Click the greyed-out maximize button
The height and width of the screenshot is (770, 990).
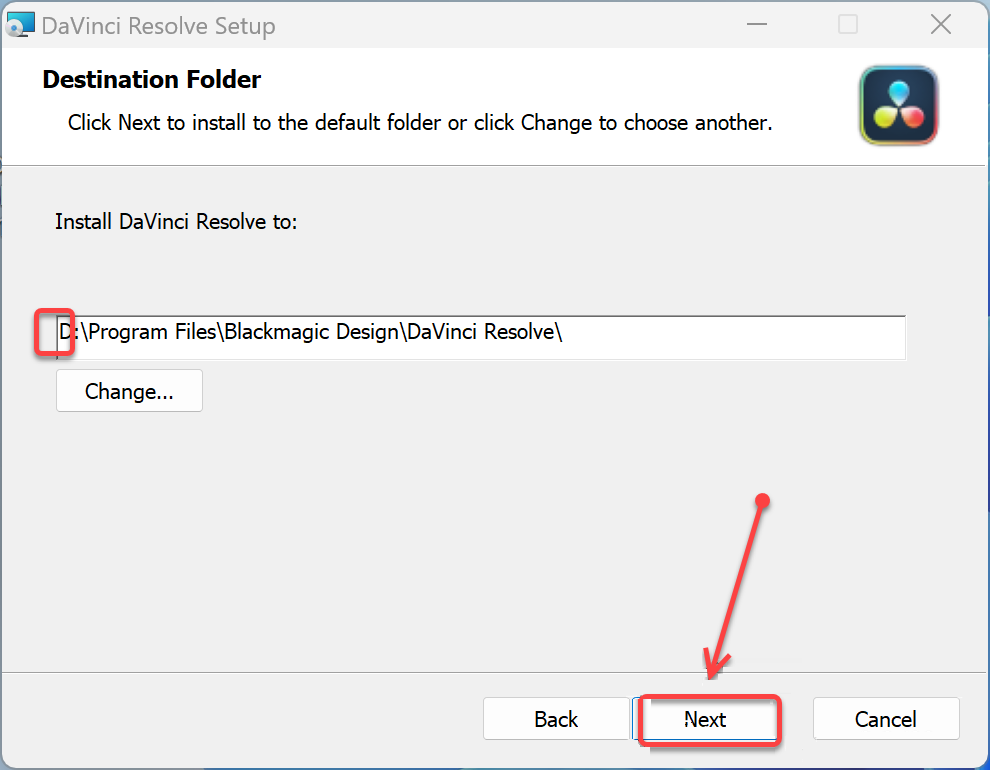click(x=848, y=25)
